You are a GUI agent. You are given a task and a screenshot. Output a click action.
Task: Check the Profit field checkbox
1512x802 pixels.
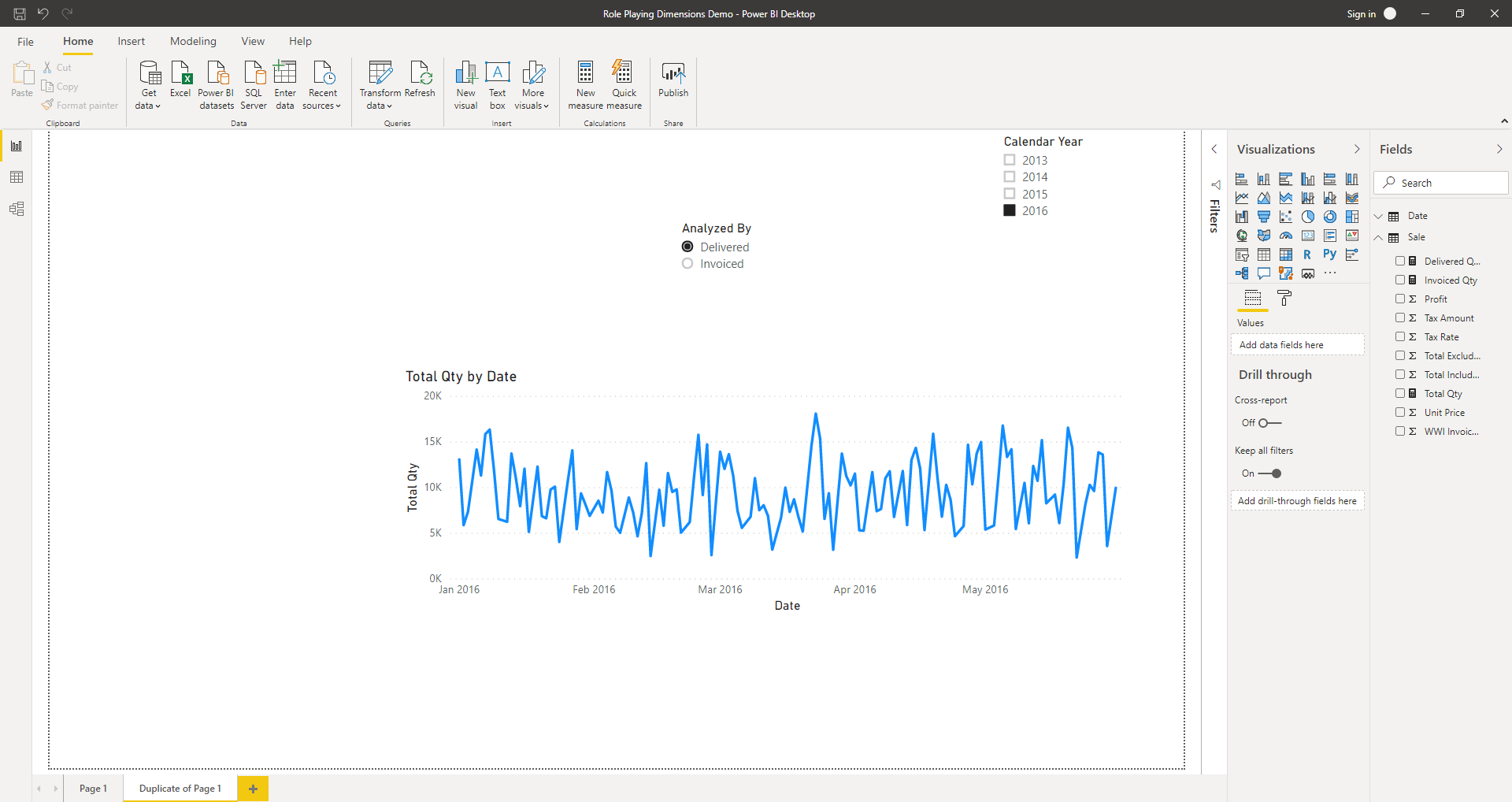pyautogui.click(x=1400, y=299)
